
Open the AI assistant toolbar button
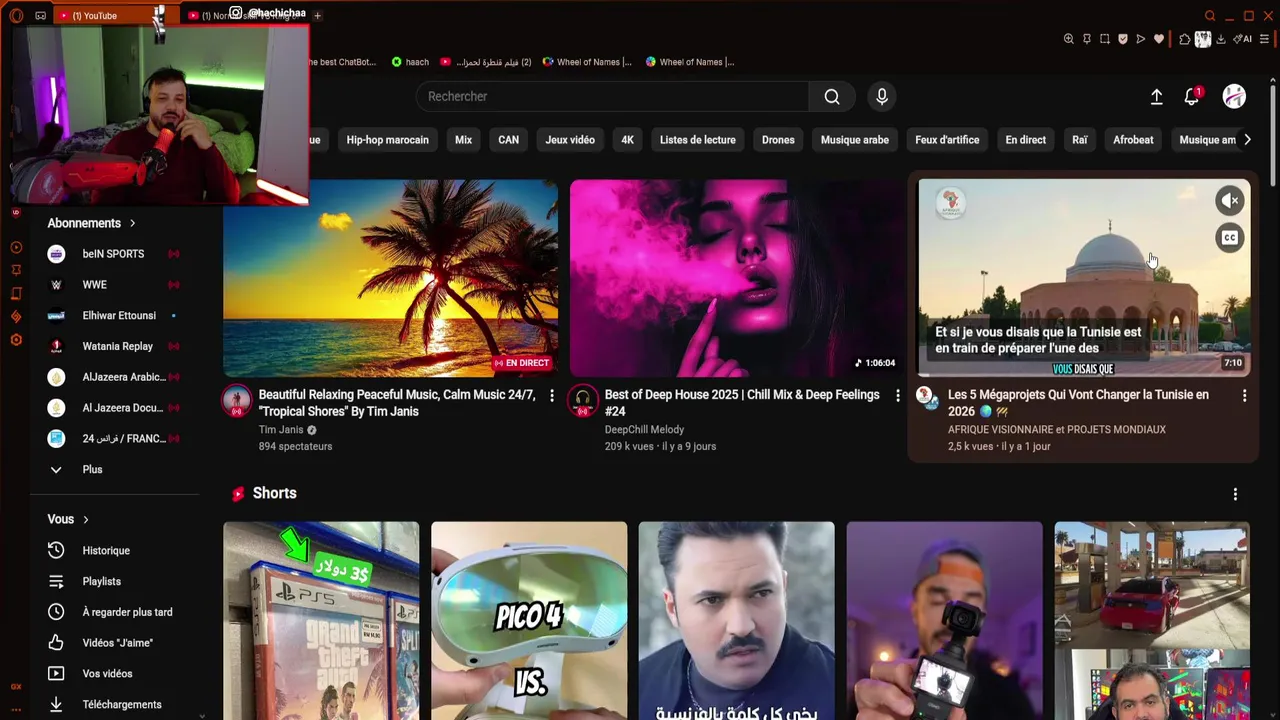coord(1243,39)
